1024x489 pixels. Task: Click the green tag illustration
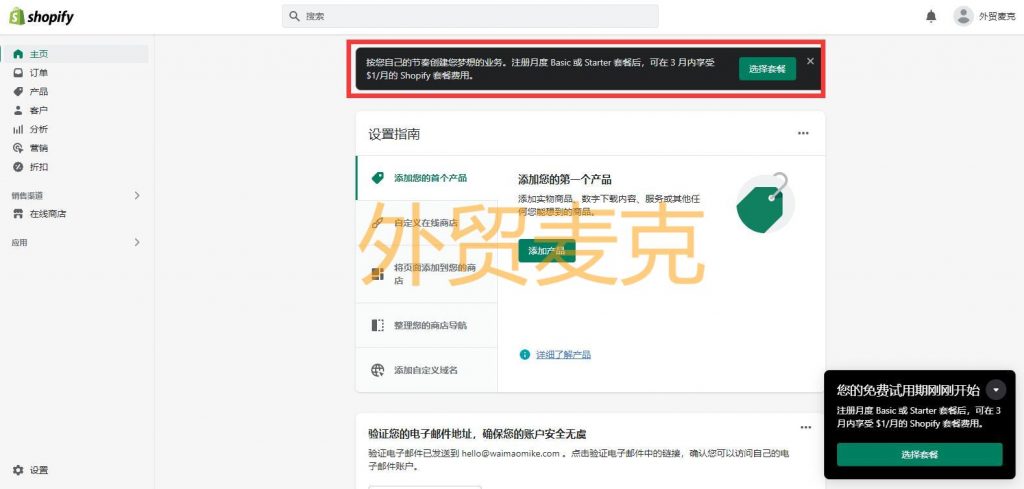pos(765,203)
